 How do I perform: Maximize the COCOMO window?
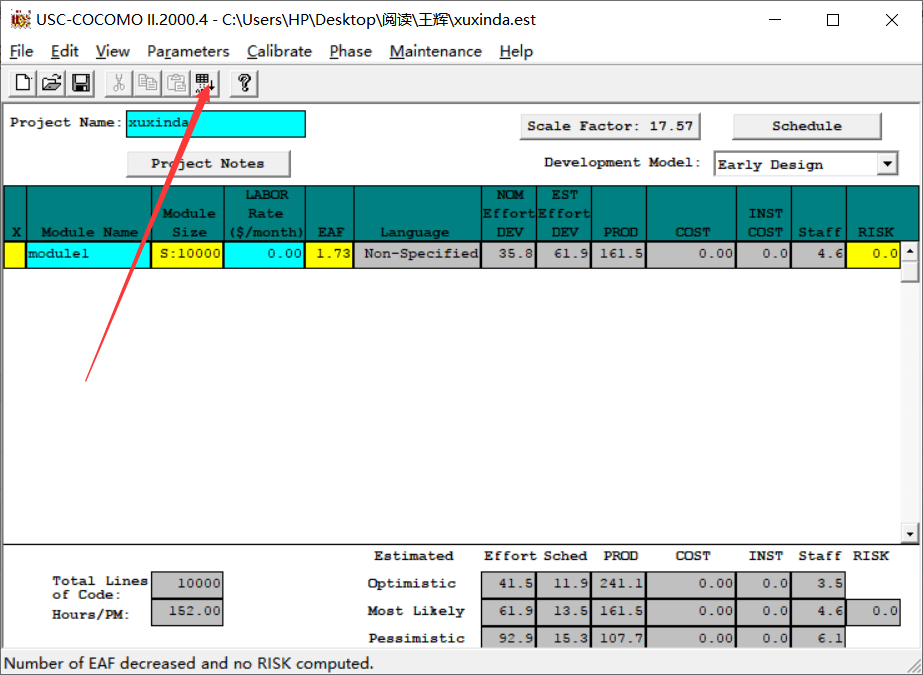click(x=833, y=20)
